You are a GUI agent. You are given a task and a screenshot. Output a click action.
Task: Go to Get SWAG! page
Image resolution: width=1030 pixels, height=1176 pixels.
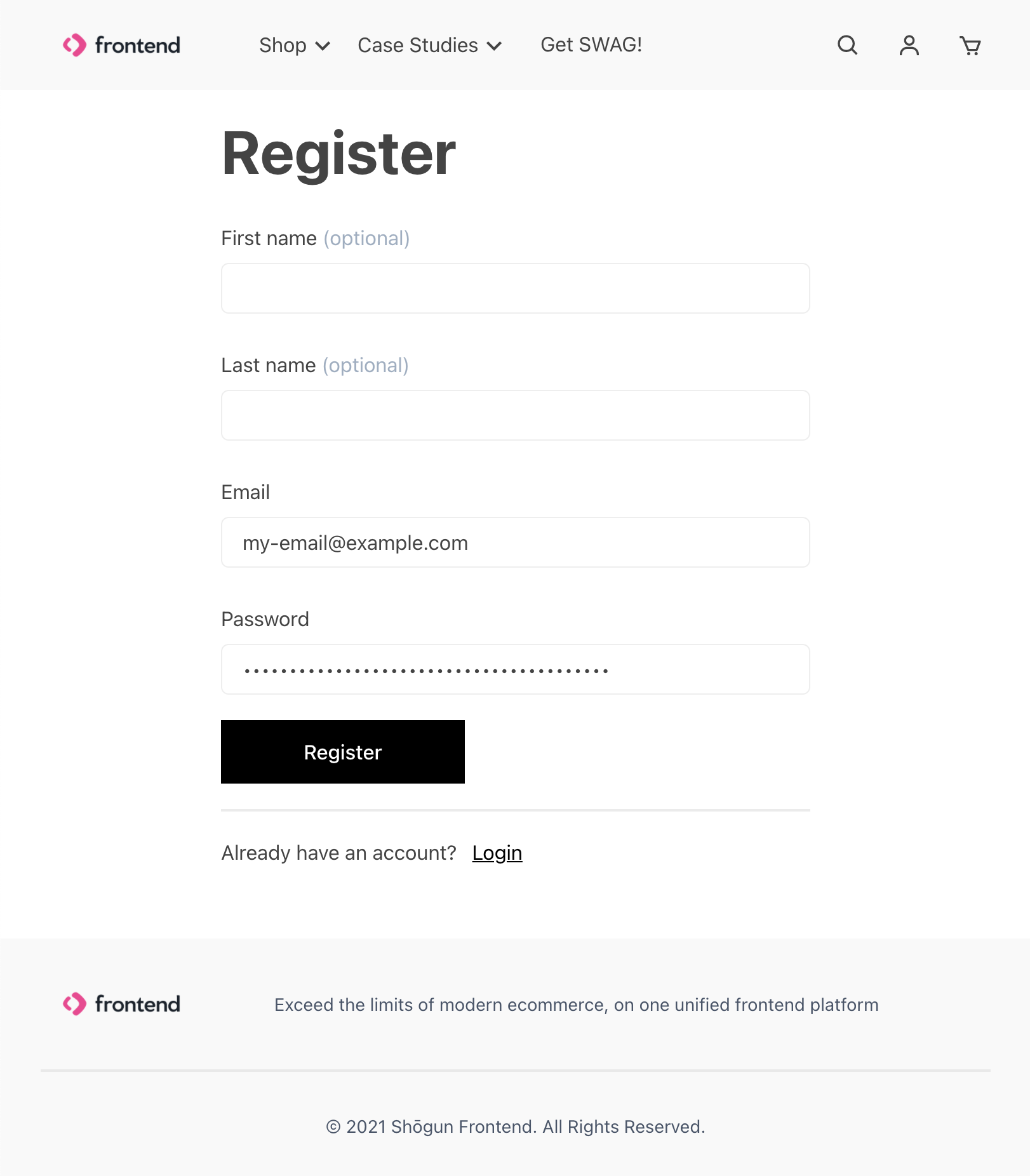click(x=591, y=44)
